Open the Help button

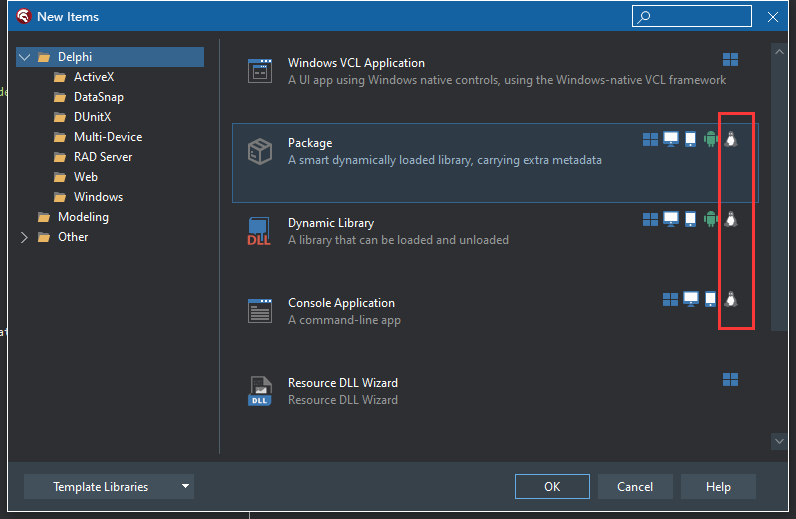[x=718, y=486]
